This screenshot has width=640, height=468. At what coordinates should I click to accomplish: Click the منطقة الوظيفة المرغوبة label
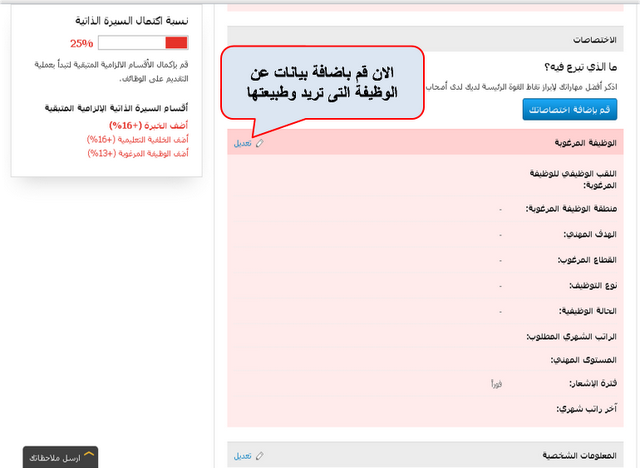[x=571, y=209]
